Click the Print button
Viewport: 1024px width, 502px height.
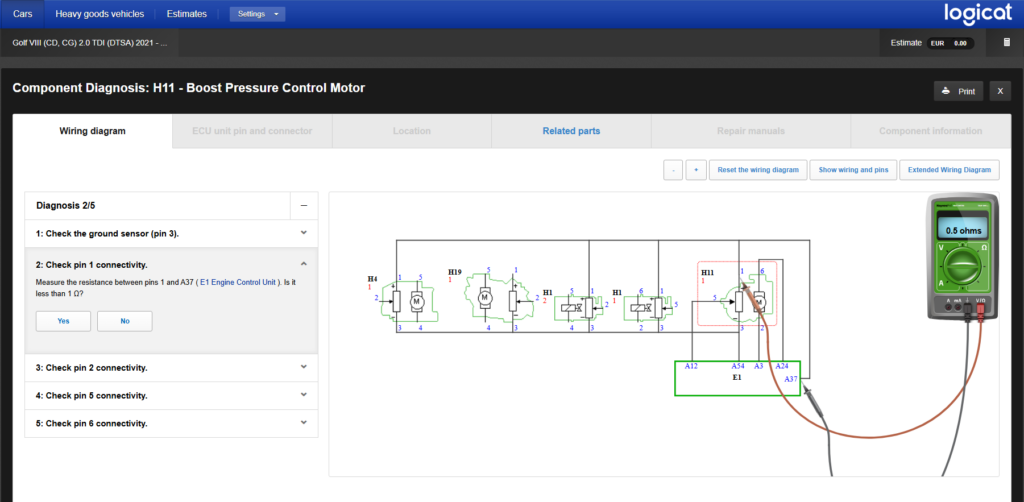(x=958, y=91)
